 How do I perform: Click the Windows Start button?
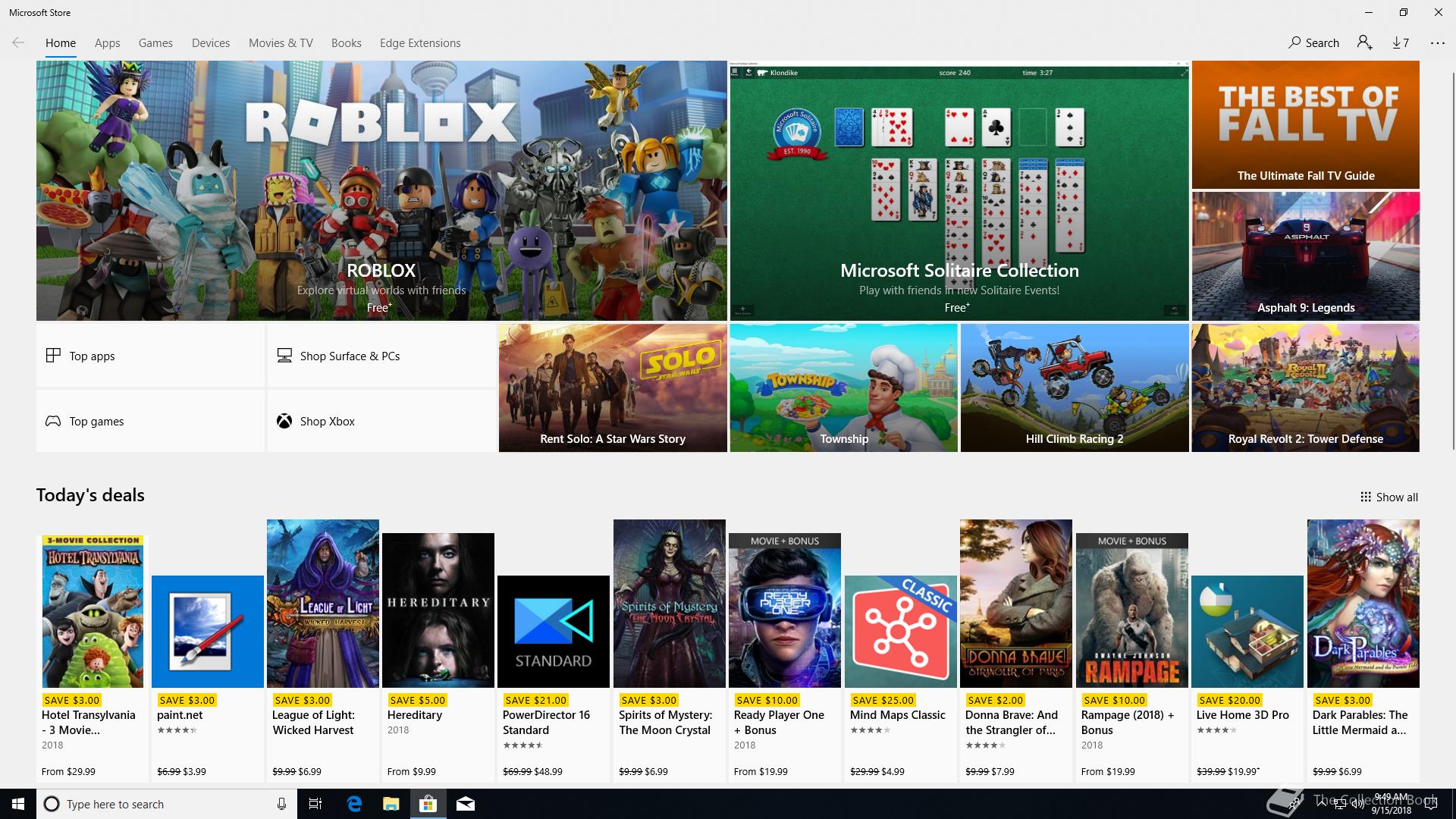[18, 804]
